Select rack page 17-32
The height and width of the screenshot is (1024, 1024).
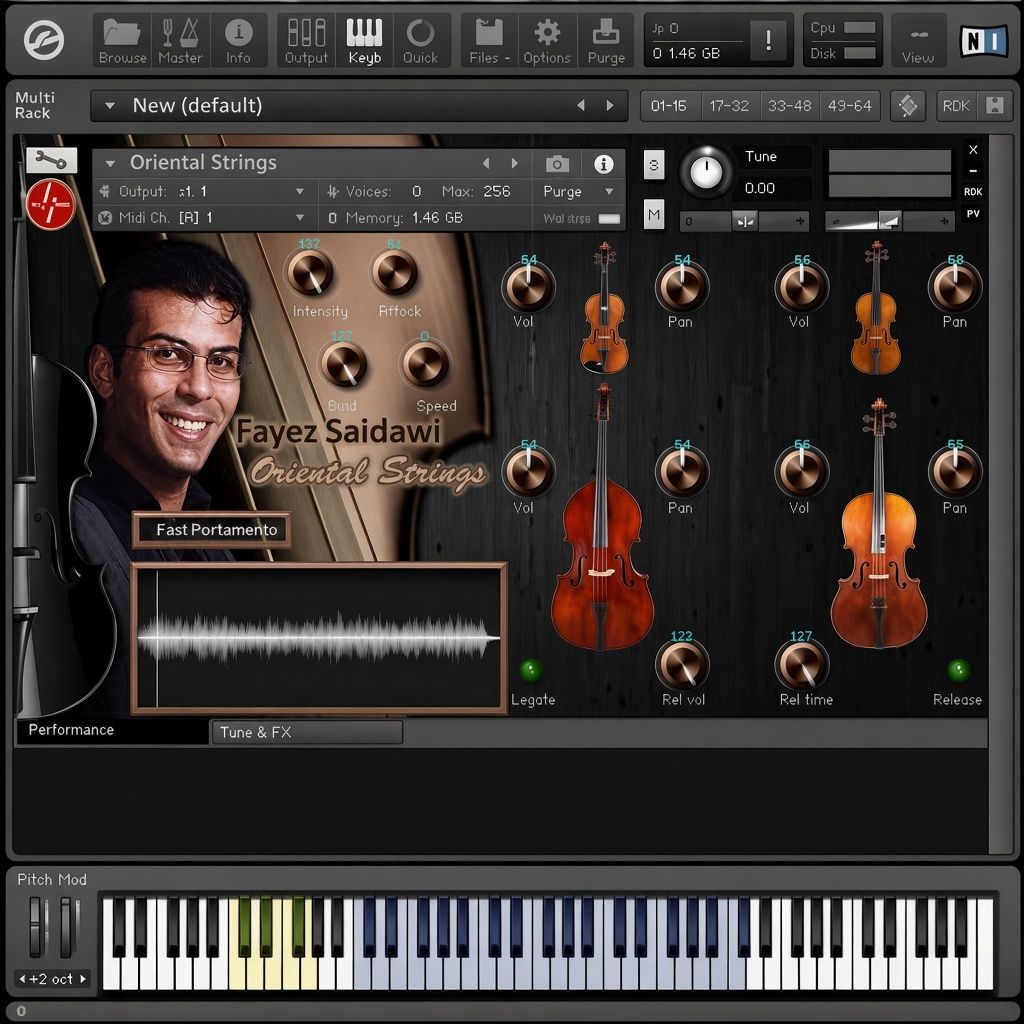click(729, 106)
